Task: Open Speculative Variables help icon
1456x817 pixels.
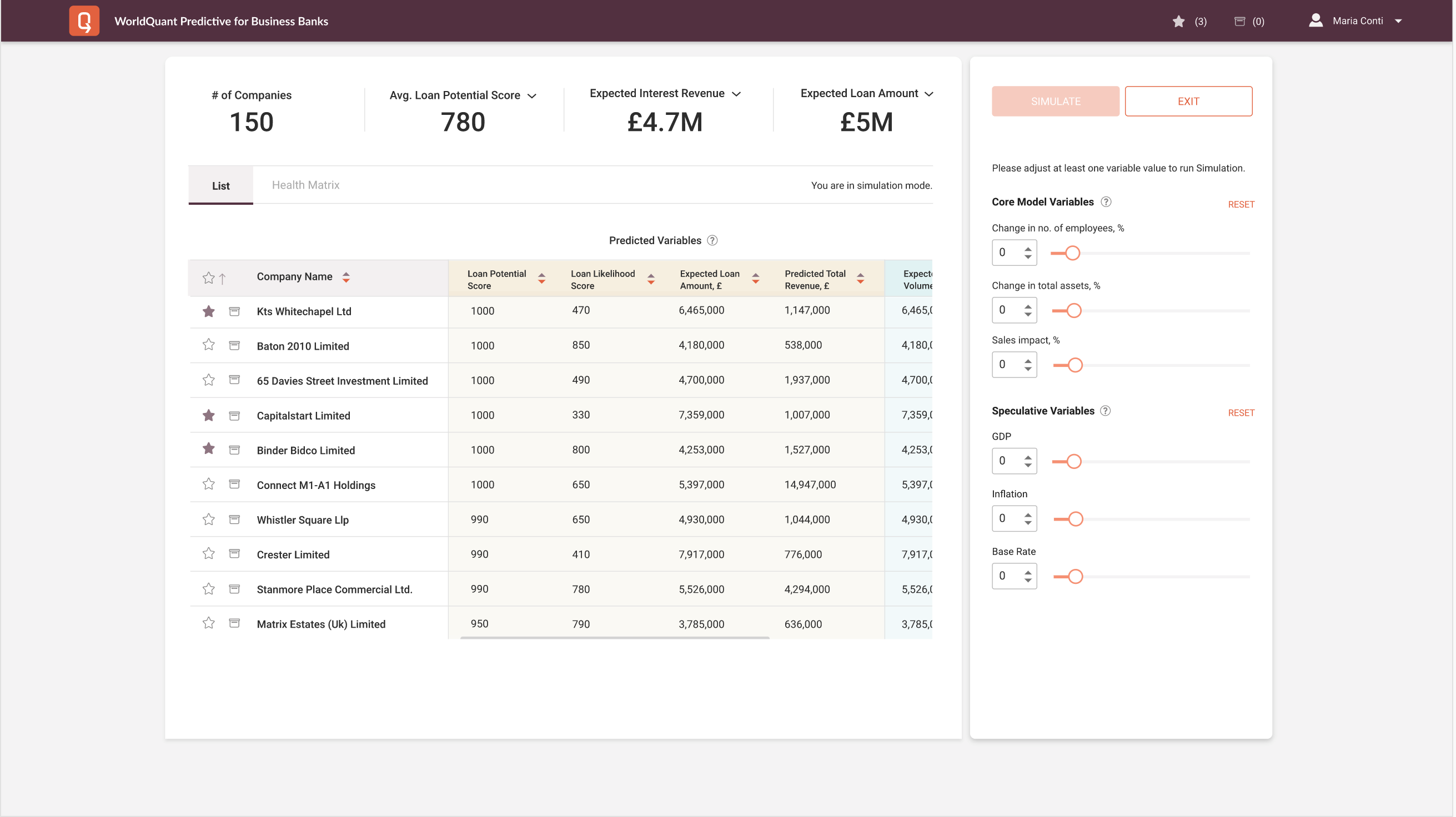Action: pyautogui.click(x=1106, y=411)
